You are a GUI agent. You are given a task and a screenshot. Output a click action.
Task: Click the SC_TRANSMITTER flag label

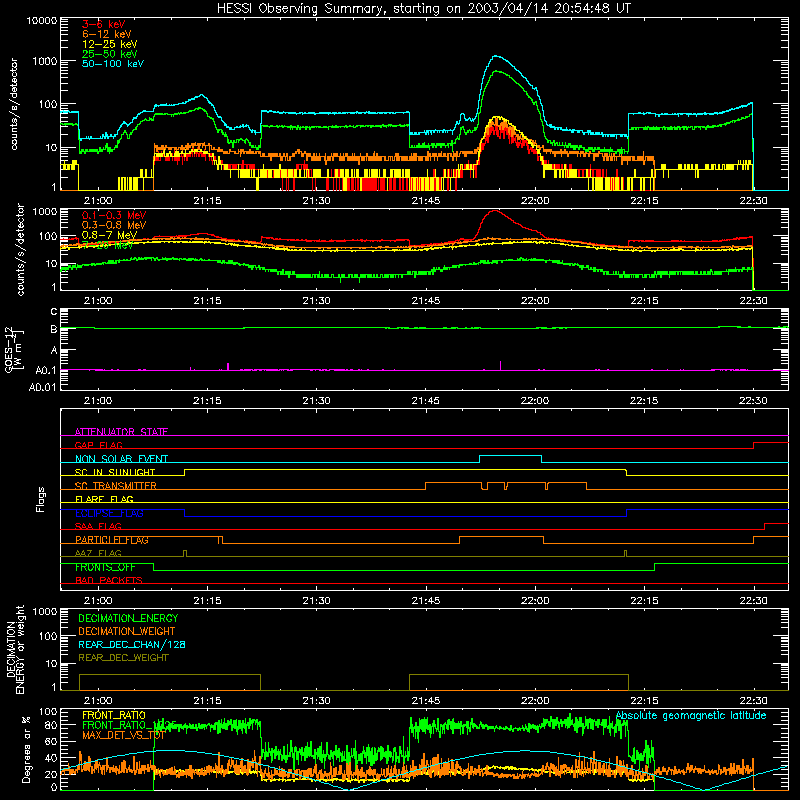(115, 486)
